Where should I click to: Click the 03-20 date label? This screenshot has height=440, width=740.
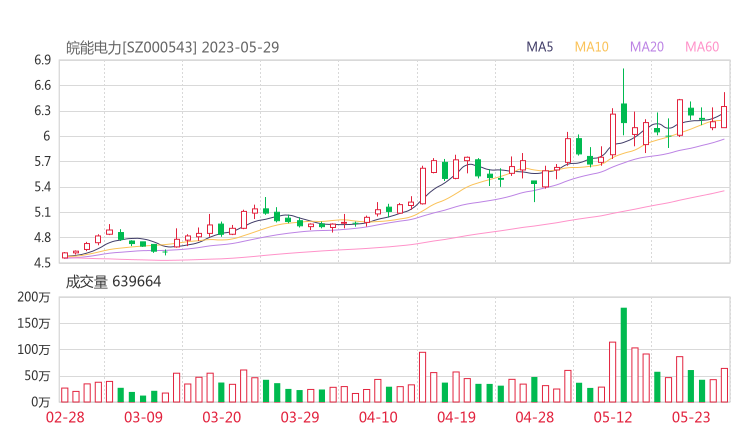(x=221, y=417)
